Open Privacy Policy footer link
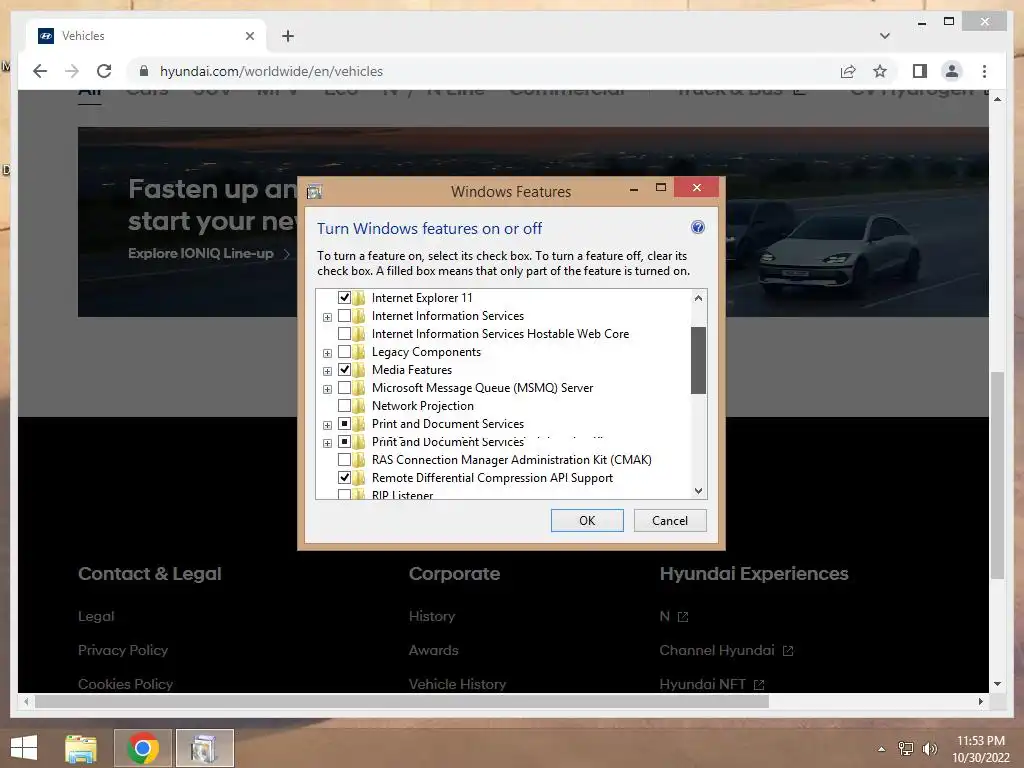This screenshot has width=1024, height=768. coord(123,650)
